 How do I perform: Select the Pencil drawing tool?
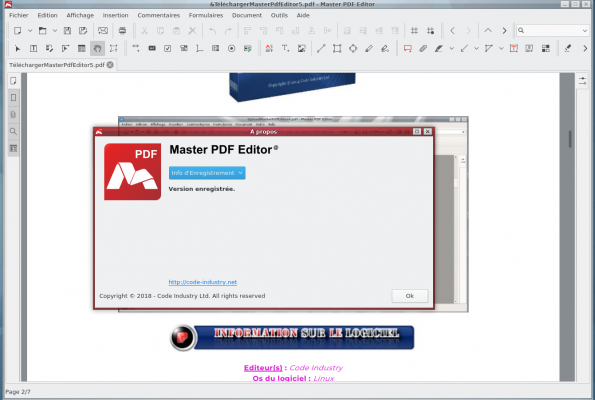pyautogui.click(x=369, y=48)
